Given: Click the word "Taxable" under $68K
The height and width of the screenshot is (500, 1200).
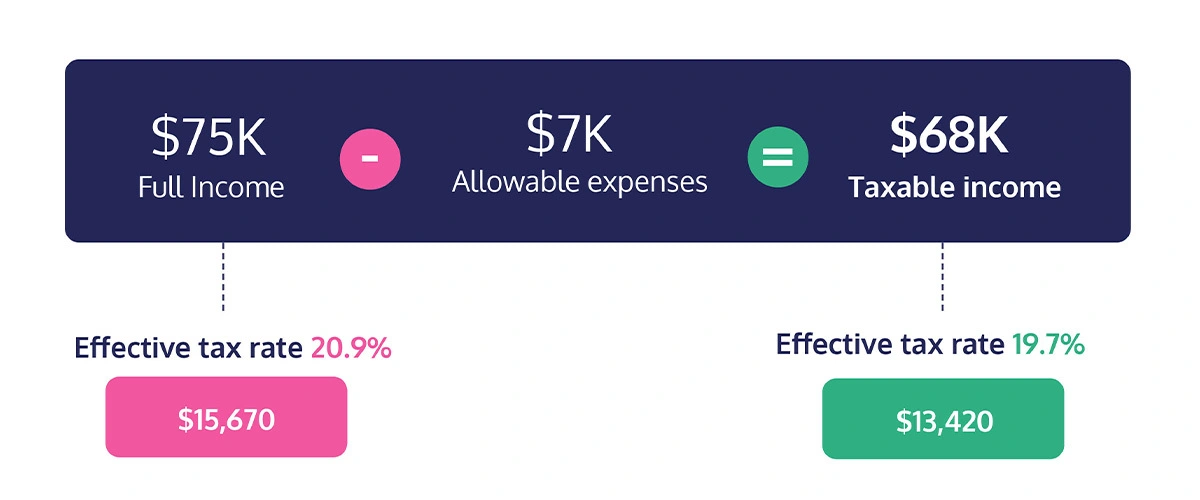Looking at the screenshot, I should 899,187.
